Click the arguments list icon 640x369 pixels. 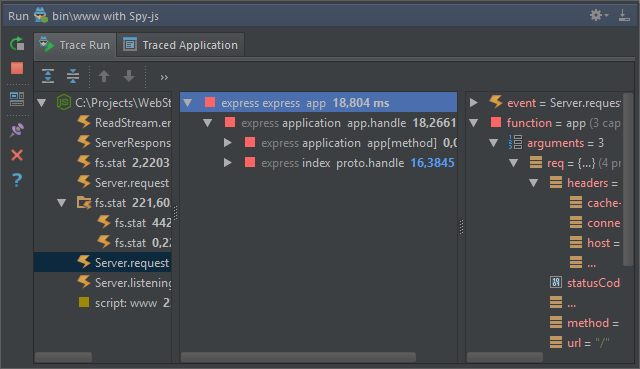pos(516,142)
